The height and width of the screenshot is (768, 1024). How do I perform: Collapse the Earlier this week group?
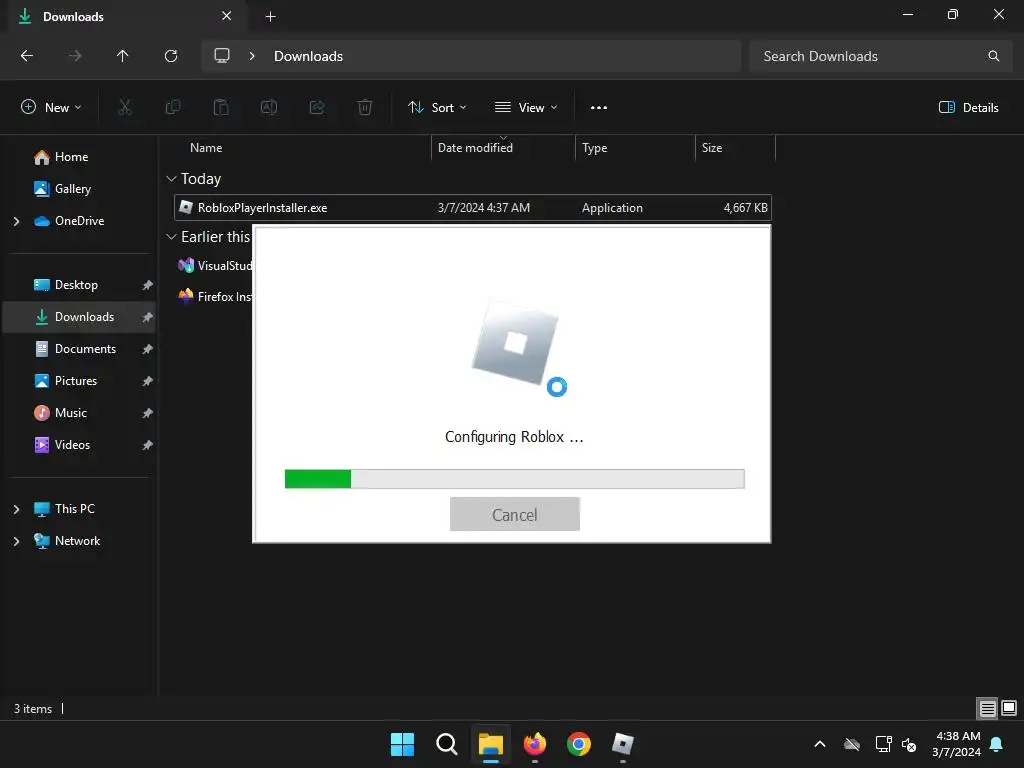coord(172,237)
